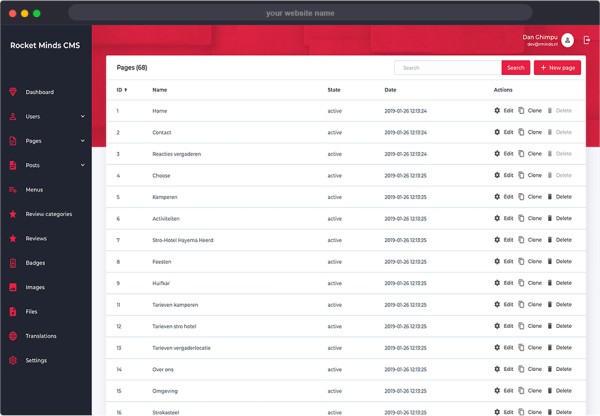Click Dan Ghimpu's profile avatar icon
600x416 pixels.
(x=567, y=40)
